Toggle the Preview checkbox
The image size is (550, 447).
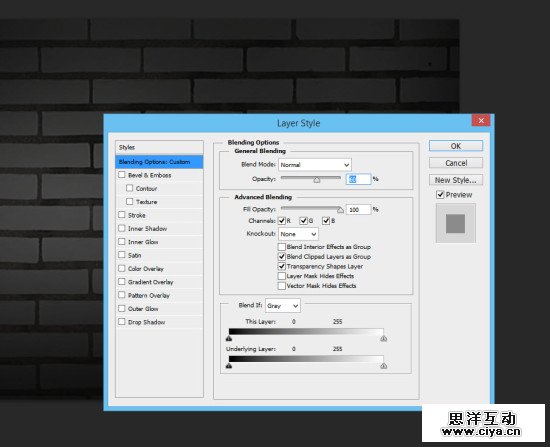[x=440, y=195]
